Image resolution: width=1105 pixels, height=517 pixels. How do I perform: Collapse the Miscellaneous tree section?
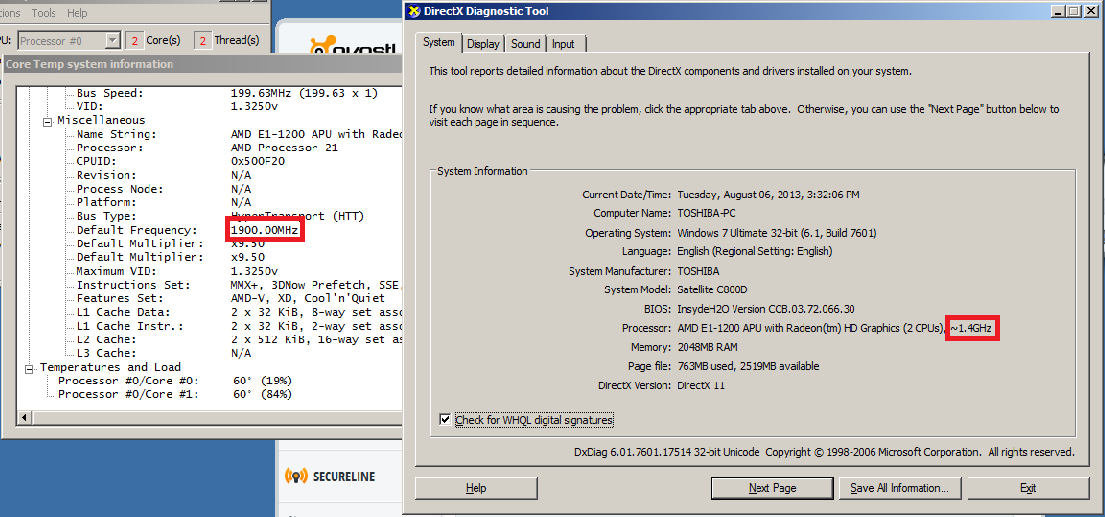pos(47,120)
